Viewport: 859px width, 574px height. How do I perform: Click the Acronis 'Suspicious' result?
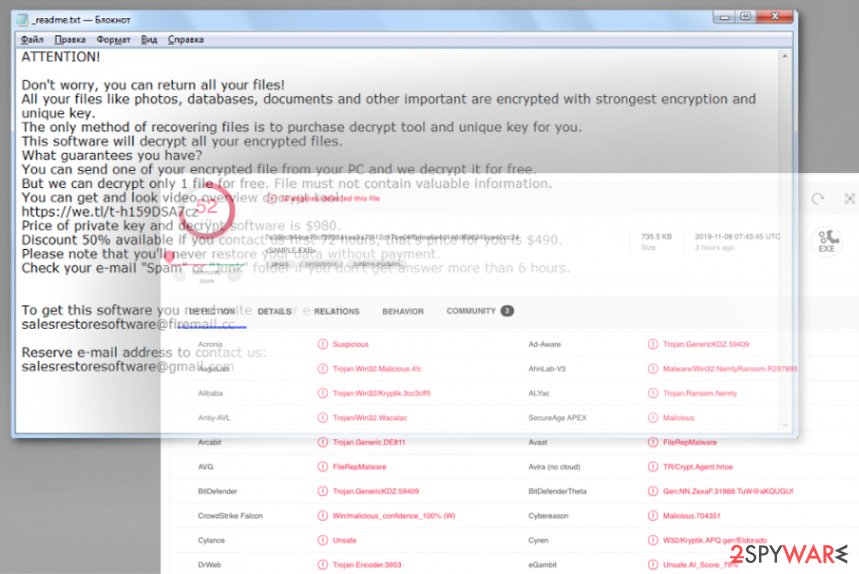[x=351, y=344]
